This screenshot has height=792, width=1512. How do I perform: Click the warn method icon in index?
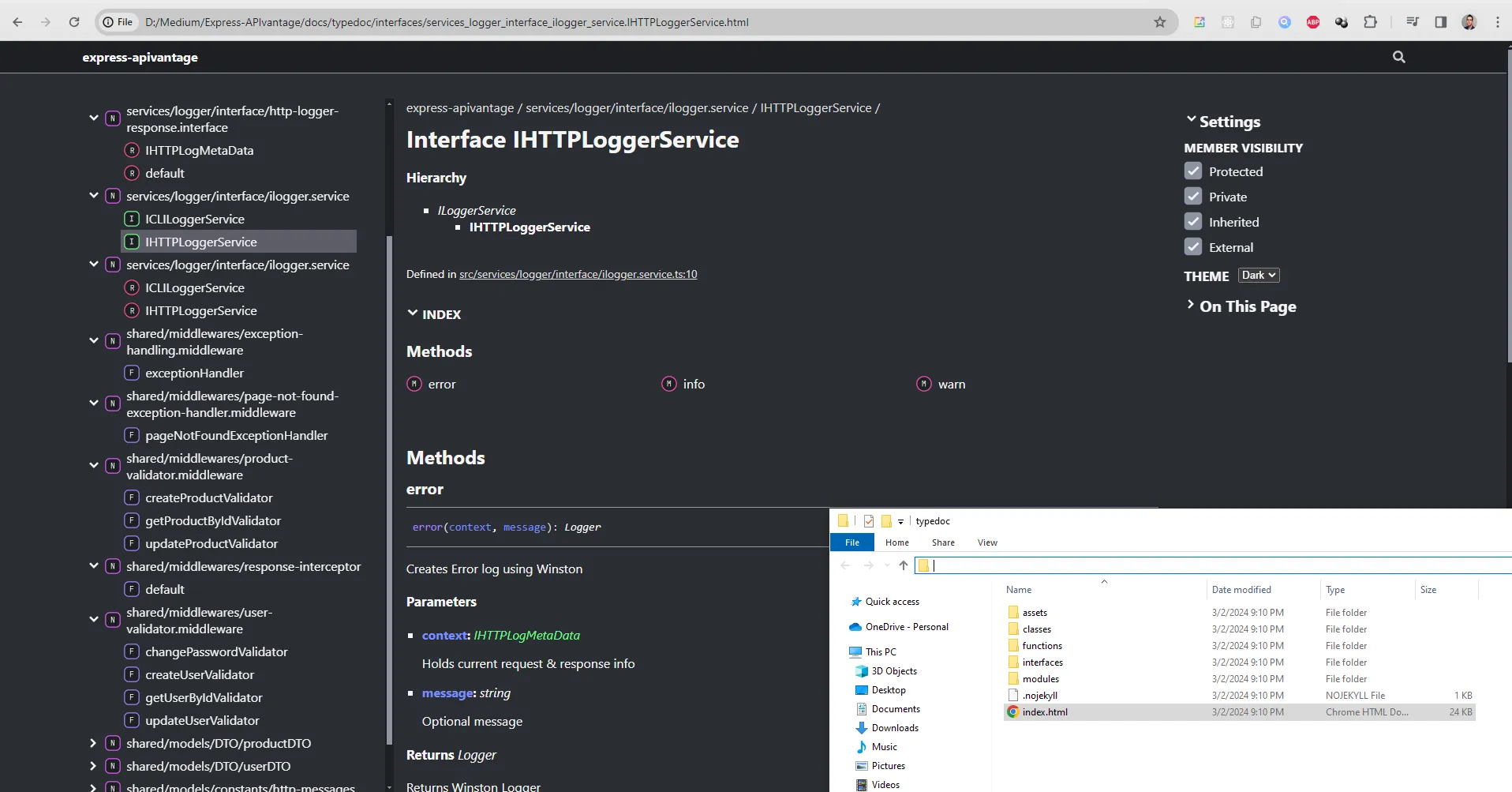click(x=923, y=384)
